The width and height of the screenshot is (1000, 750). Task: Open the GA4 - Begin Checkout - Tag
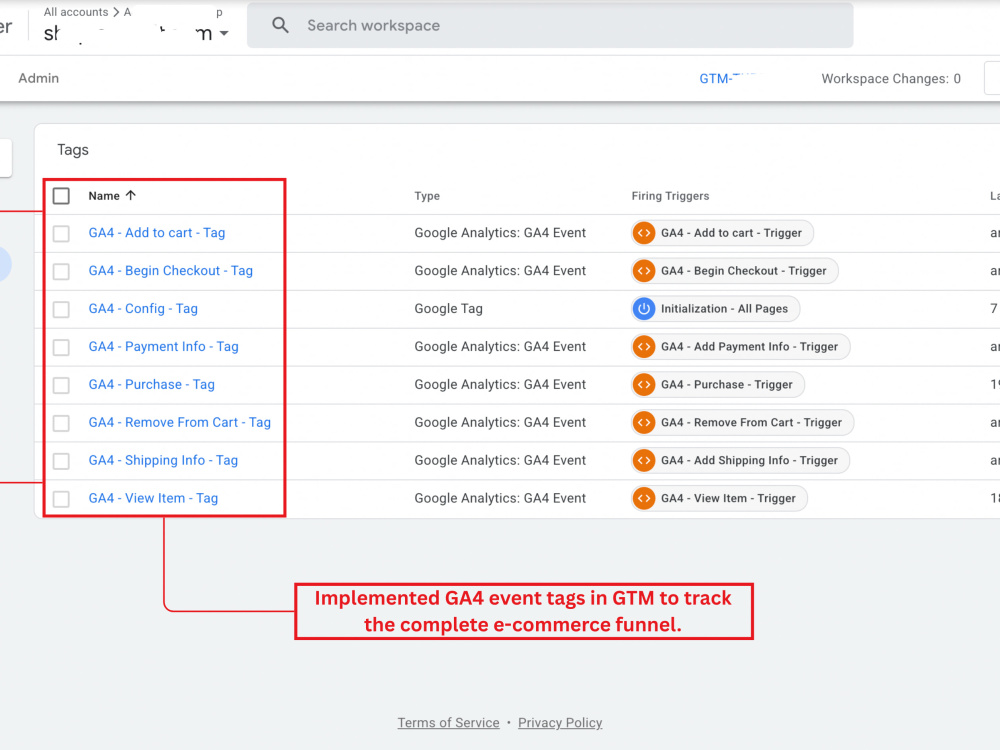coord(170,270)
